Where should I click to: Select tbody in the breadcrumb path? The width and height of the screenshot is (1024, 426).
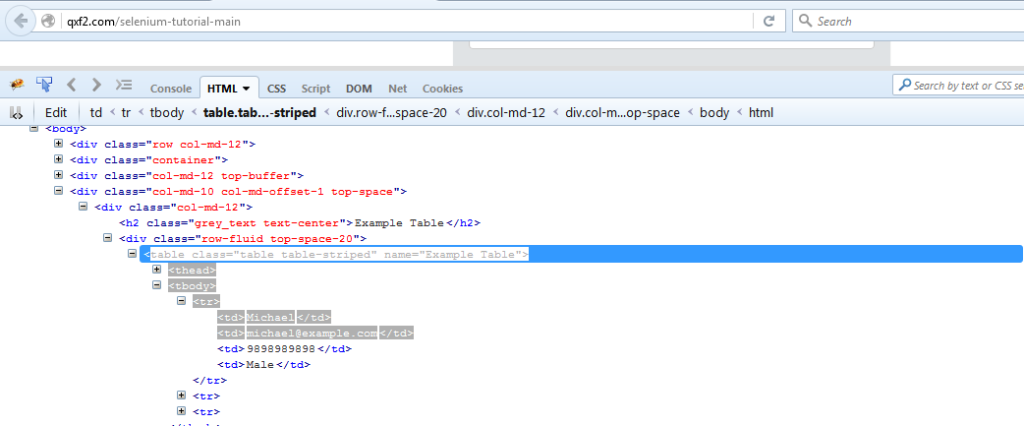coord(166,113)
